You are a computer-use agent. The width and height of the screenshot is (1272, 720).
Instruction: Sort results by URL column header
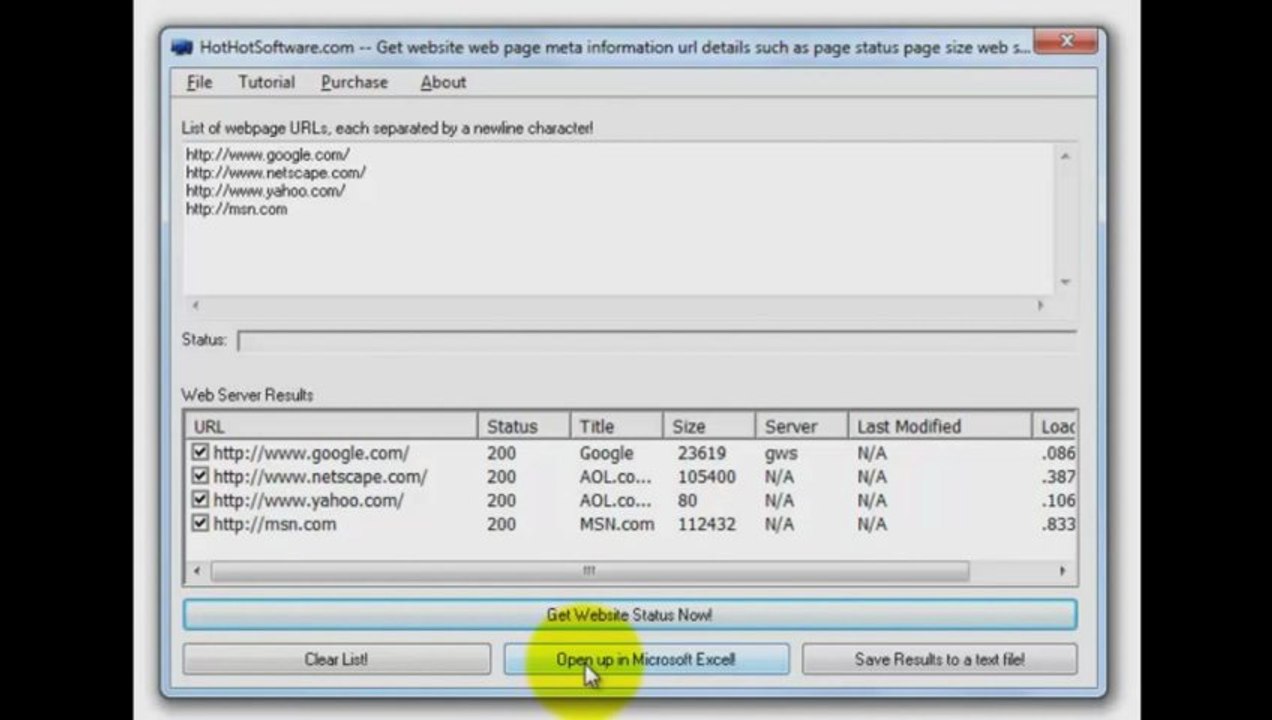[x=332, y=426]
